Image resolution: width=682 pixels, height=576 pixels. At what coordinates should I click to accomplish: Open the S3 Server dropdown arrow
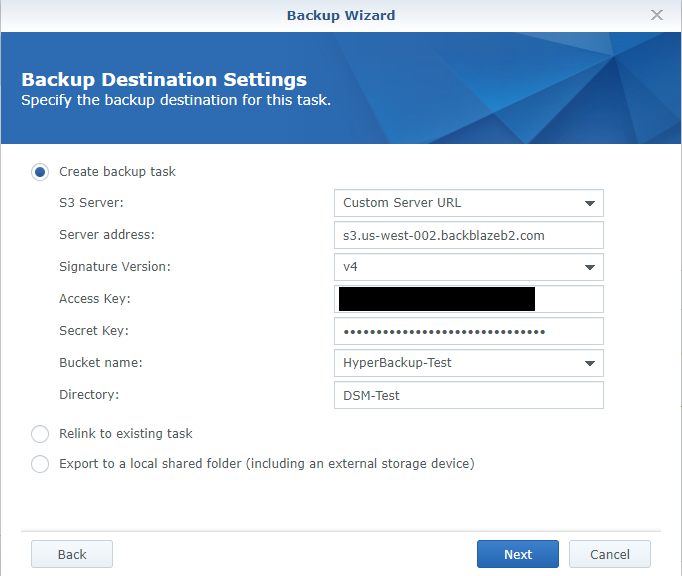pos(590,203)
